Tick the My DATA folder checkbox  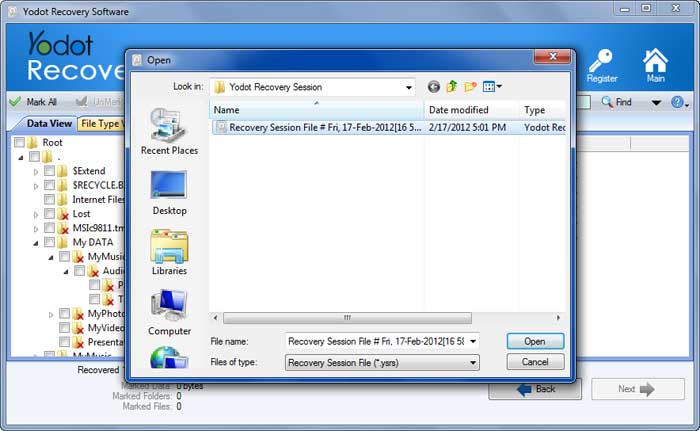pos(49,242)
